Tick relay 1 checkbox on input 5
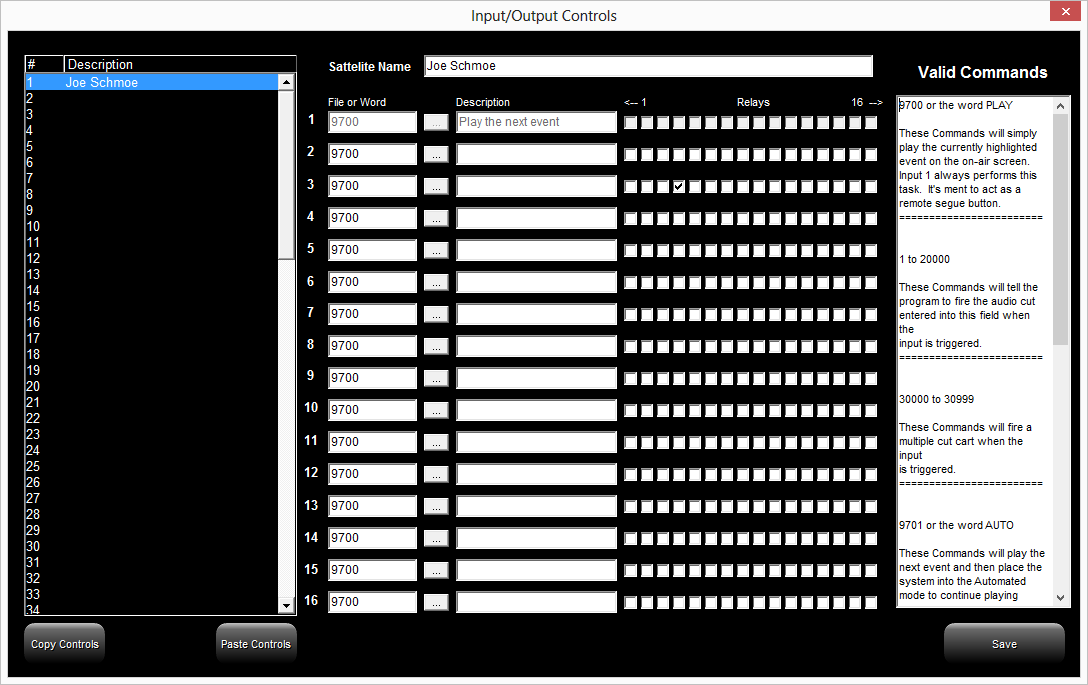Image resolution: width=1088 pixels, height=685 pixels. click(x=630, y=250)
